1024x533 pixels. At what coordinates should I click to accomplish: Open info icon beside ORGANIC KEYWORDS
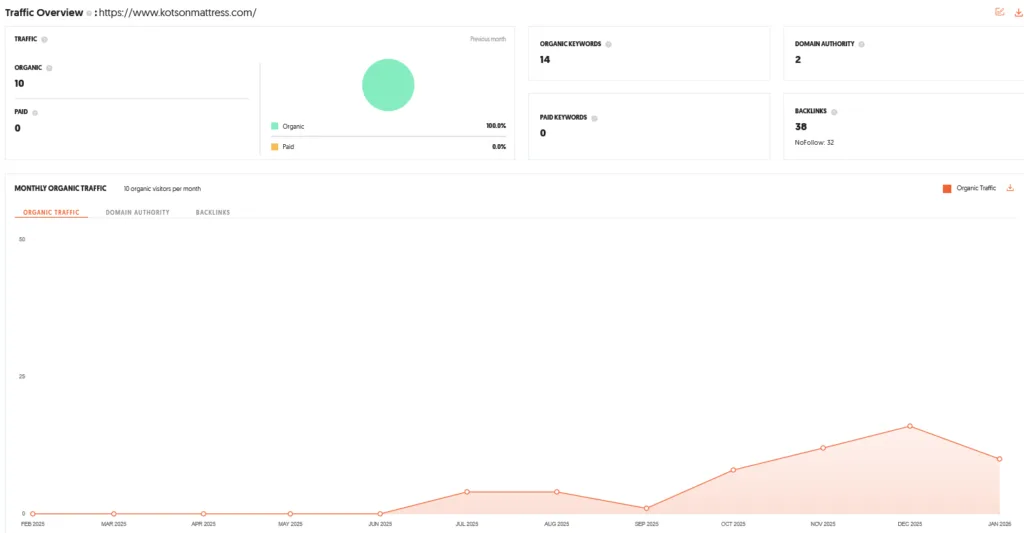point(608,44)
